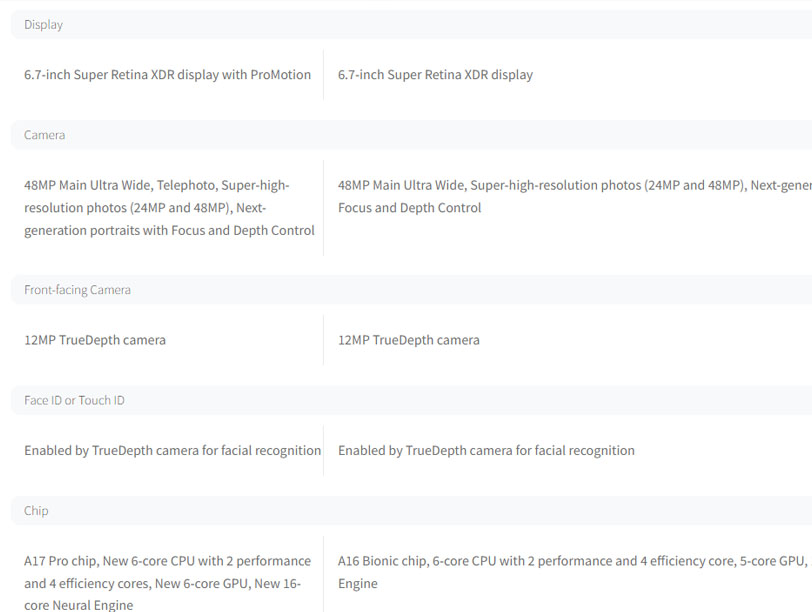Image resolution: width=812 pixels, height=612 pixels.
Task: Select '6.7-inch Super Retina XDR display' in second column
Action: 435,75
